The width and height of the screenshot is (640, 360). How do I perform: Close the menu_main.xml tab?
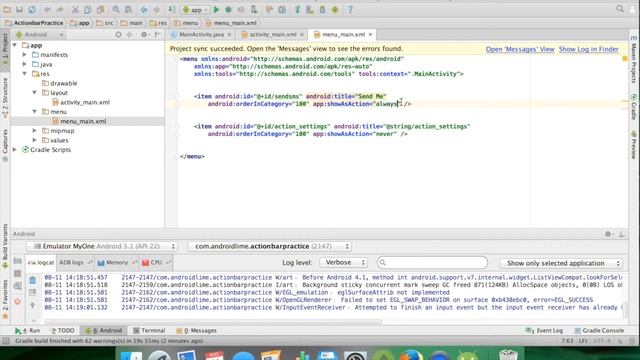coord(370,35)
